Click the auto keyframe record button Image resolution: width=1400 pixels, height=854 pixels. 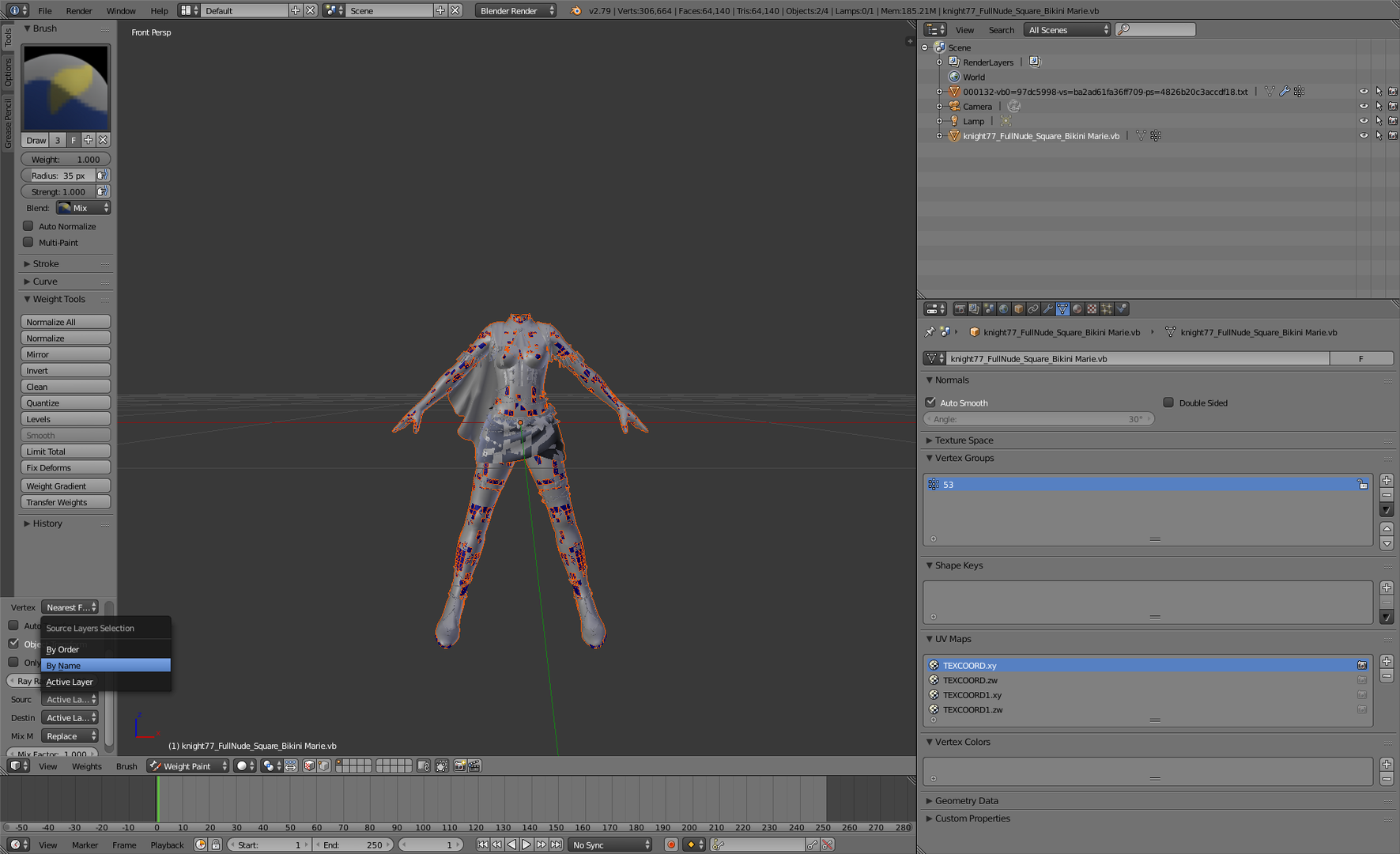pos(671,845)
